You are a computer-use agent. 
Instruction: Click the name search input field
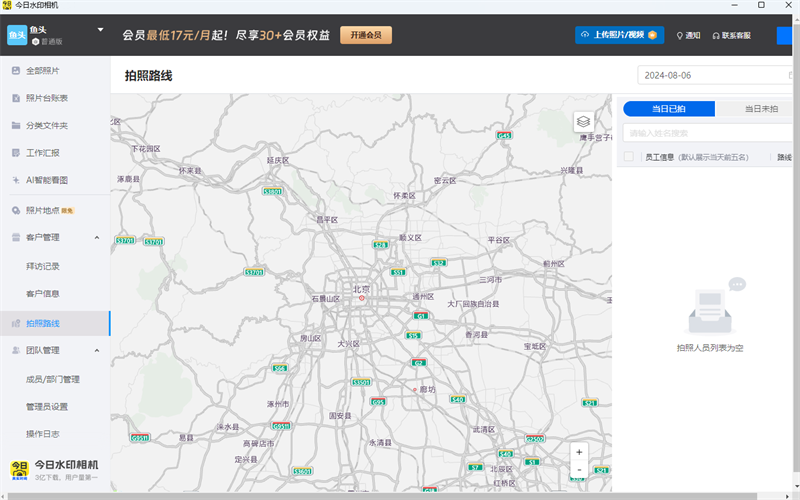700,132
